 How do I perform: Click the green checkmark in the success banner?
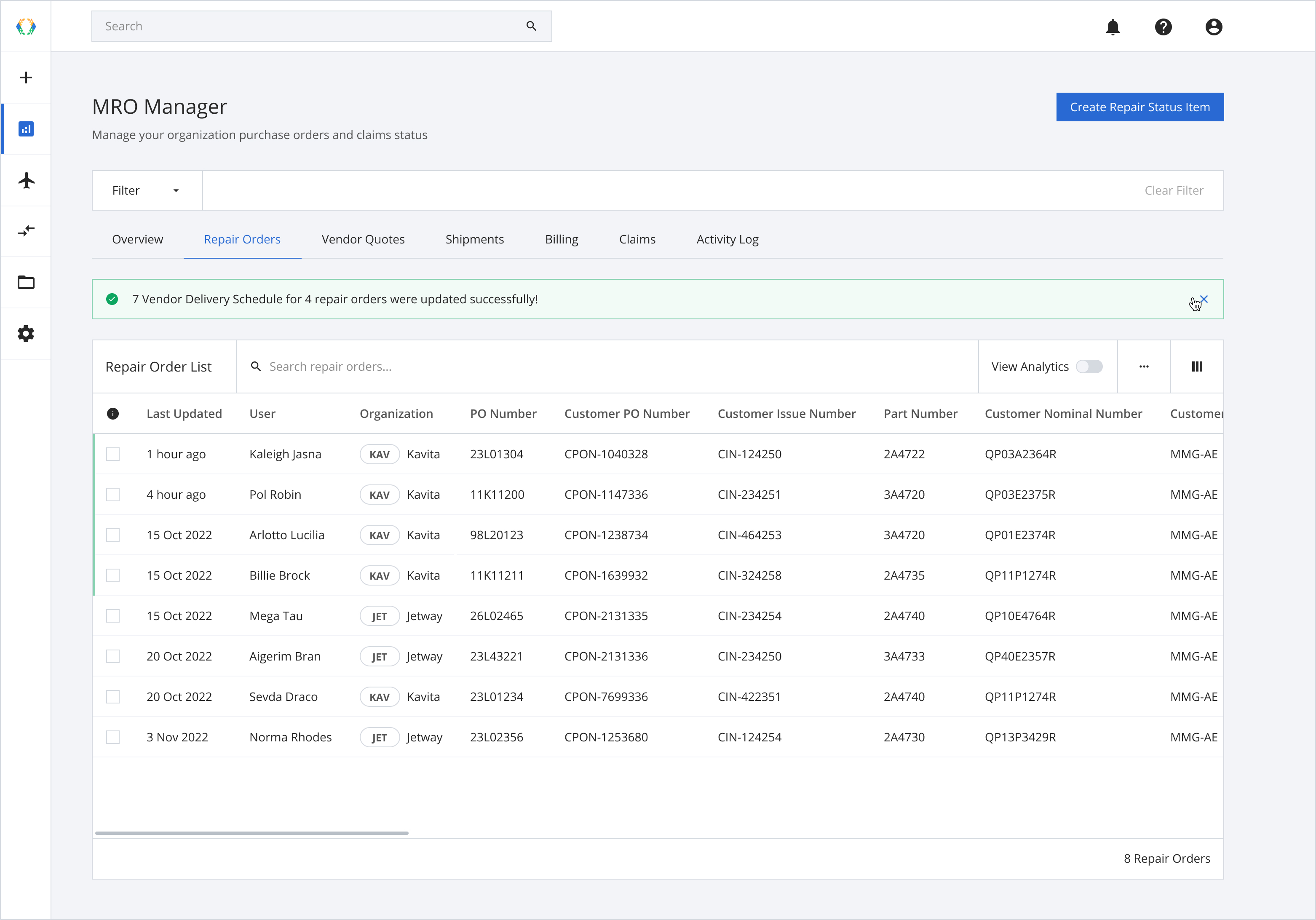coord(112,299)
